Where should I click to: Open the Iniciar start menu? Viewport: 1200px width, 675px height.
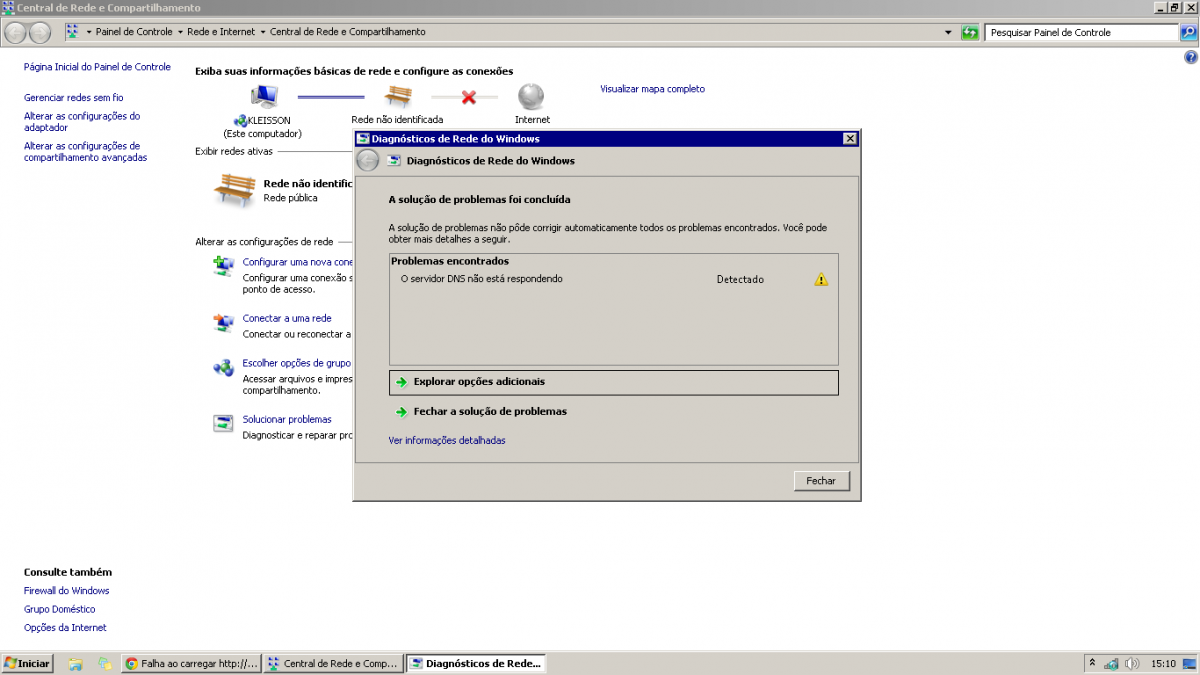27,663
